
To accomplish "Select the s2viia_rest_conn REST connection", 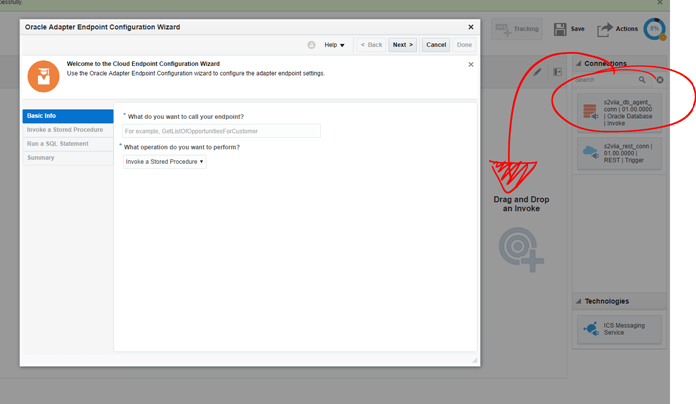I will pyautogui.click(x=618, y=153).
